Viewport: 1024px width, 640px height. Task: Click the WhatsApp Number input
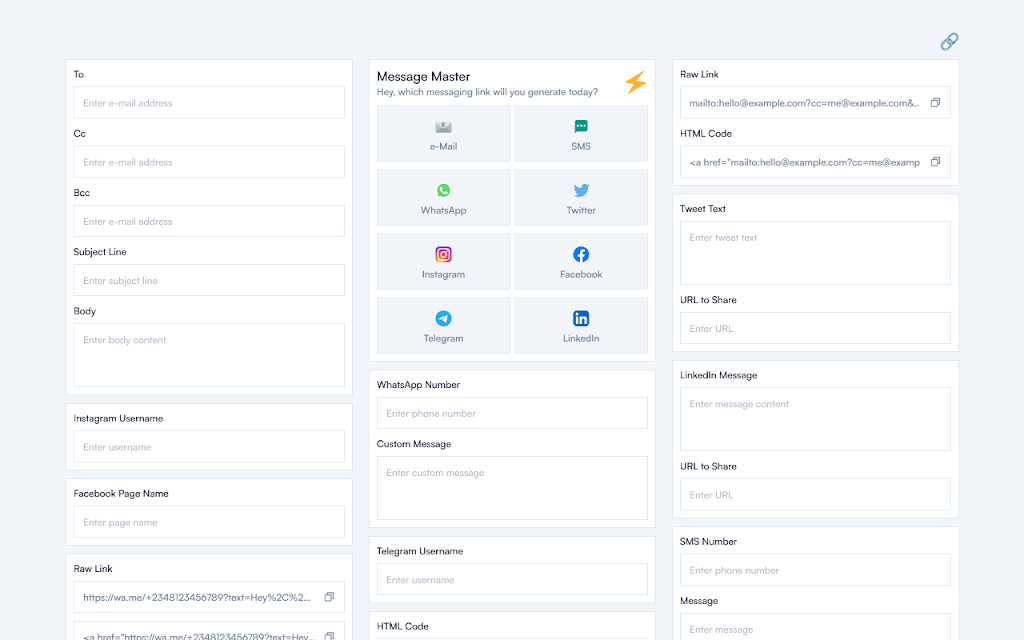pos(512,413)
